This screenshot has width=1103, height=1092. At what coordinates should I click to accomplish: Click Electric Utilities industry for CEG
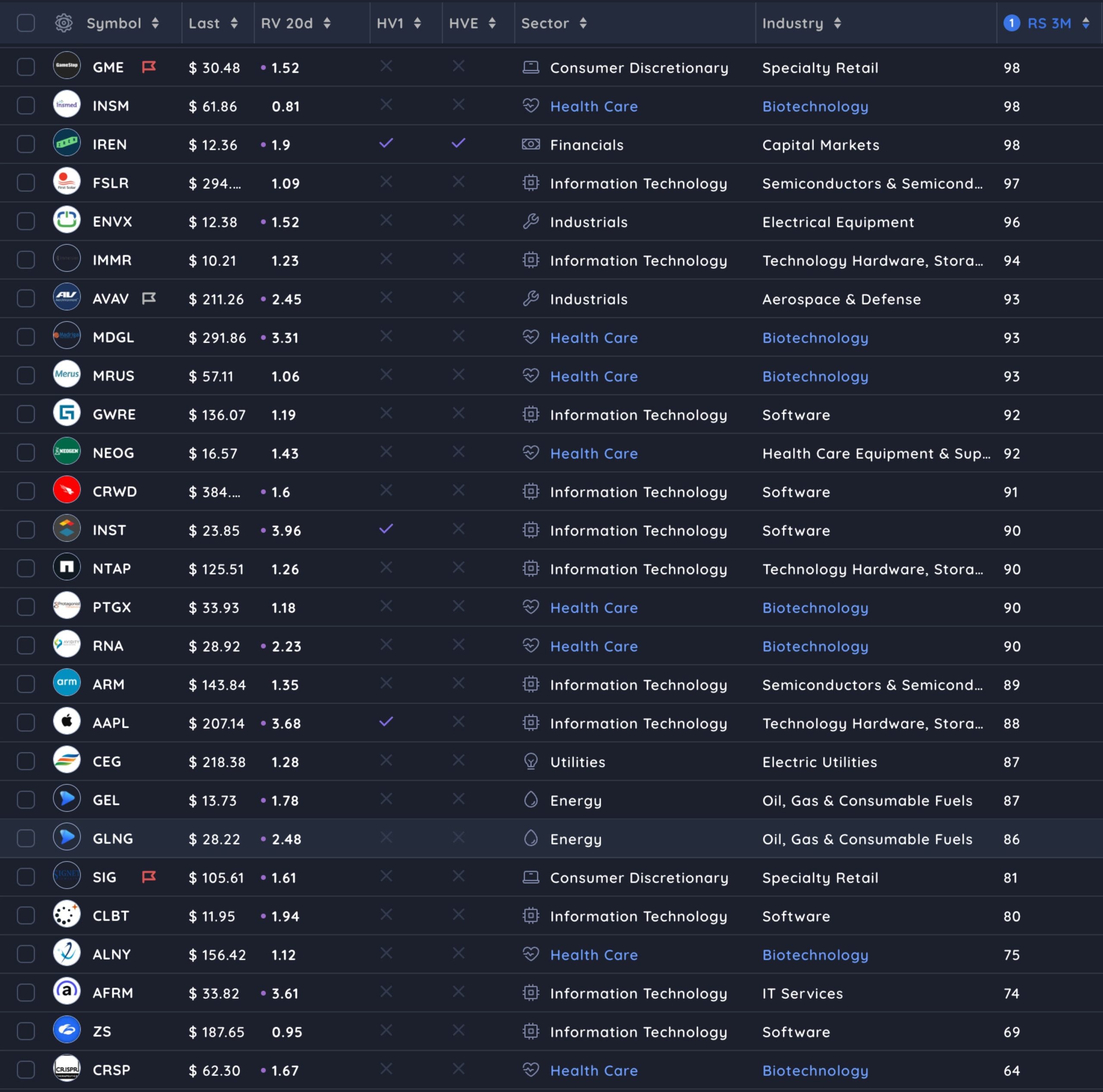coord(820,762)
